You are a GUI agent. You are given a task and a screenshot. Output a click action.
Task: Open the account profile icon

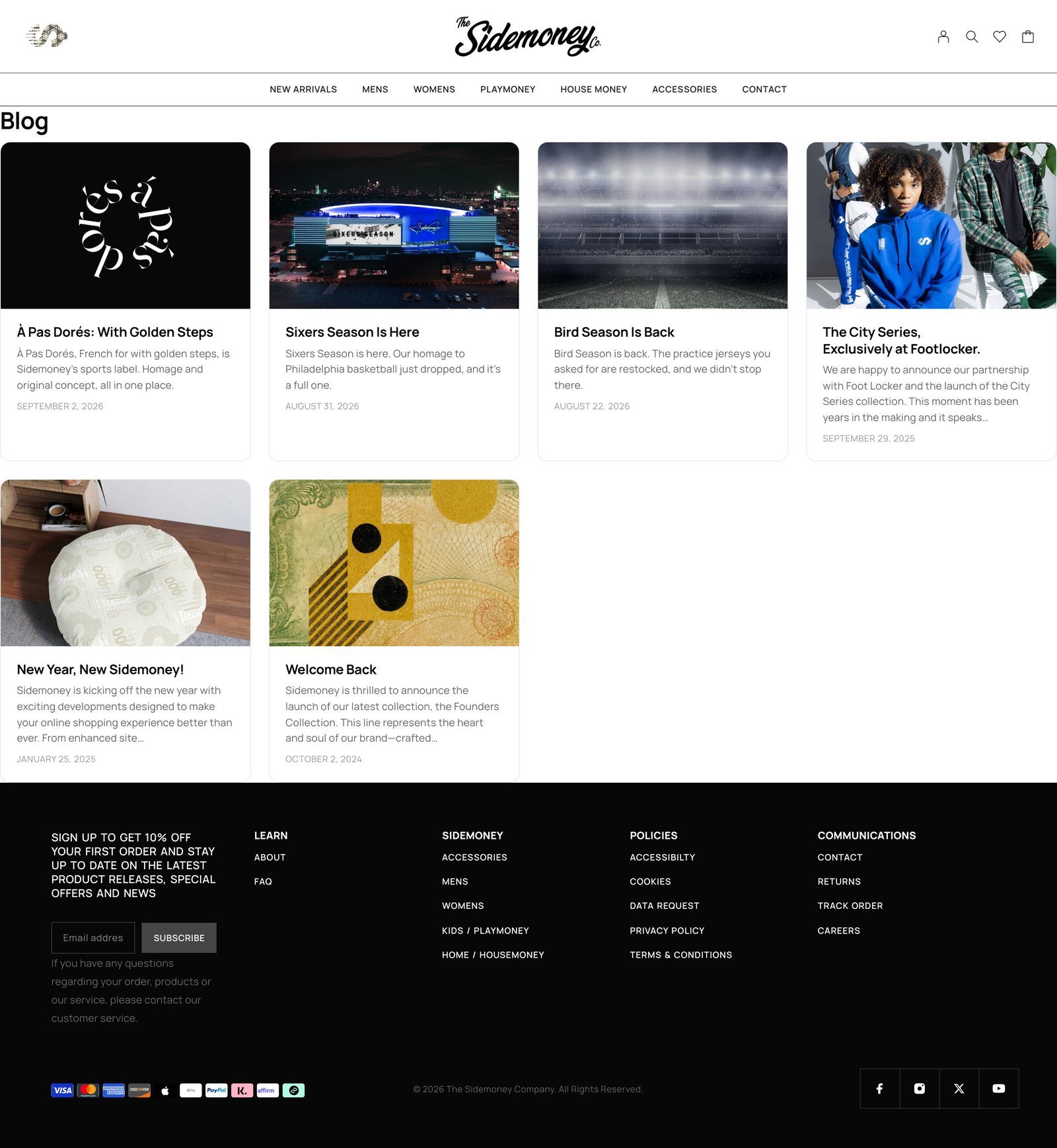tap(943, 36)
